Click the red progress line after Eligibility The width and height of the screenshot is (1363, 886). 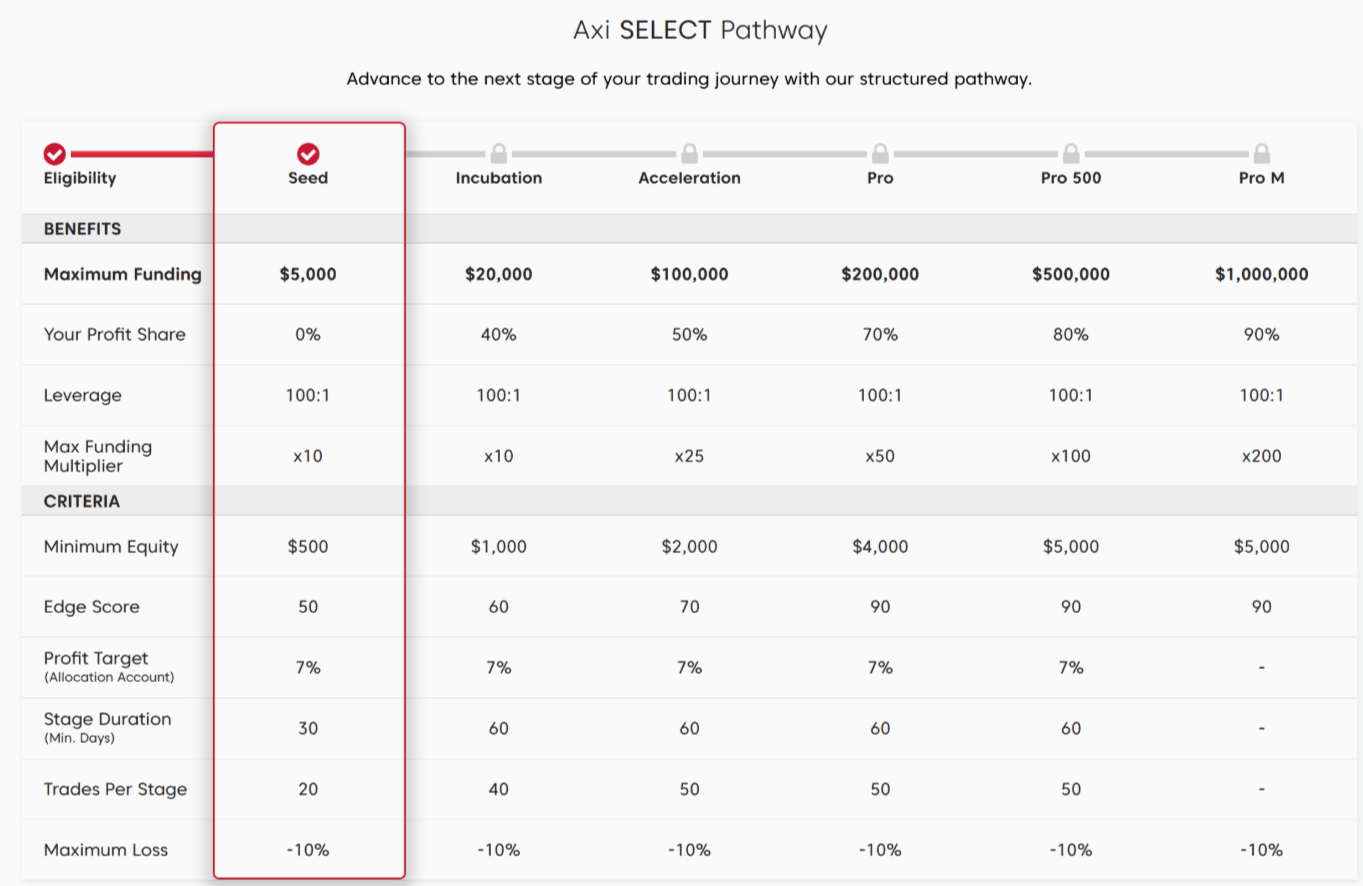[x=140, y=155]
